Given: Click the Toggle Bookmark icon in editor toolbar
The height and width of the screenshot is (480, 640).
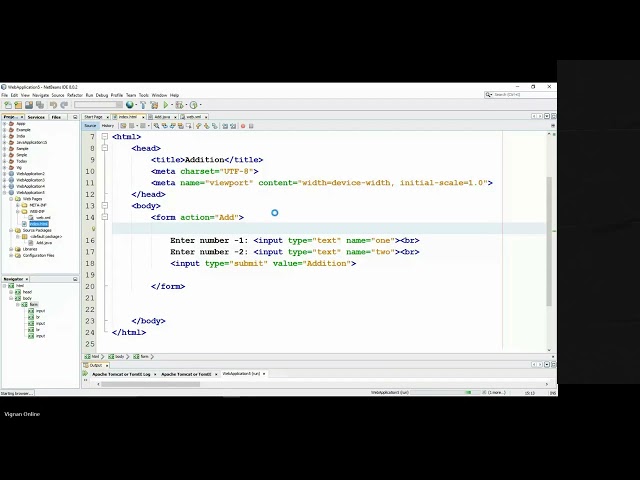Looking at the screenshot, I should [x=214, y=126].
